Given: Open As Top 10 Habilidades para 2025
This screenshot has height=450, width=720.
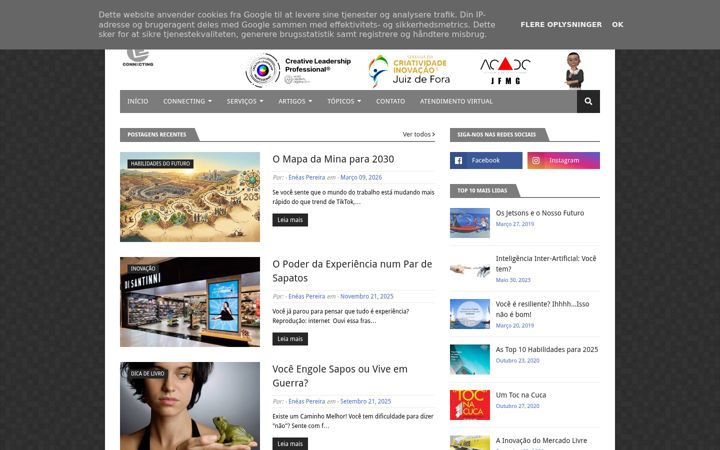Looking at the screenshot, I should (547, 349).
